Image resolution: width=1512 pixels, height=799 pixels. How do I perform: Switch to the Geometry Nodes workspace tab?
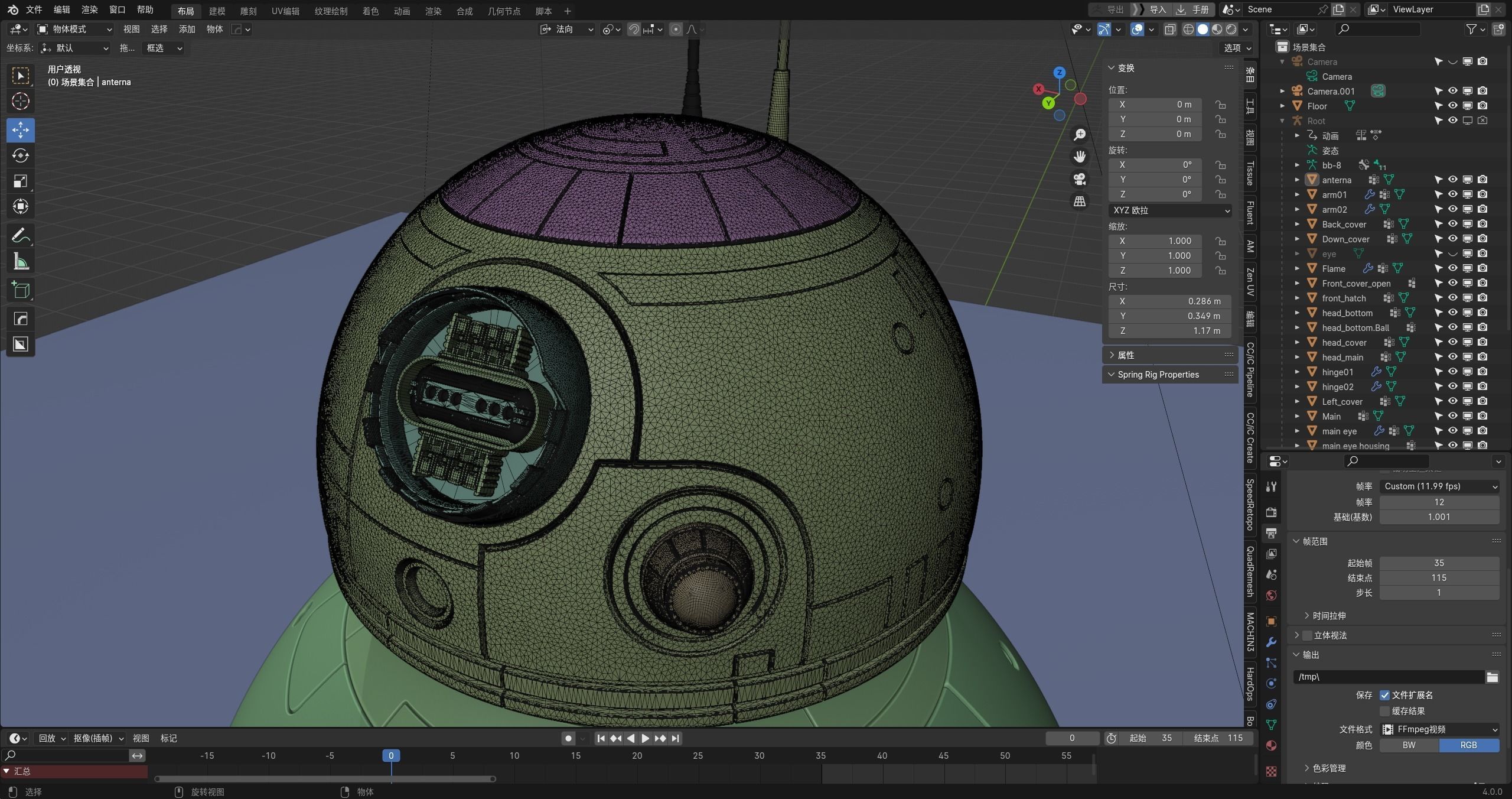pyautogui.click(x=504, y=11)
